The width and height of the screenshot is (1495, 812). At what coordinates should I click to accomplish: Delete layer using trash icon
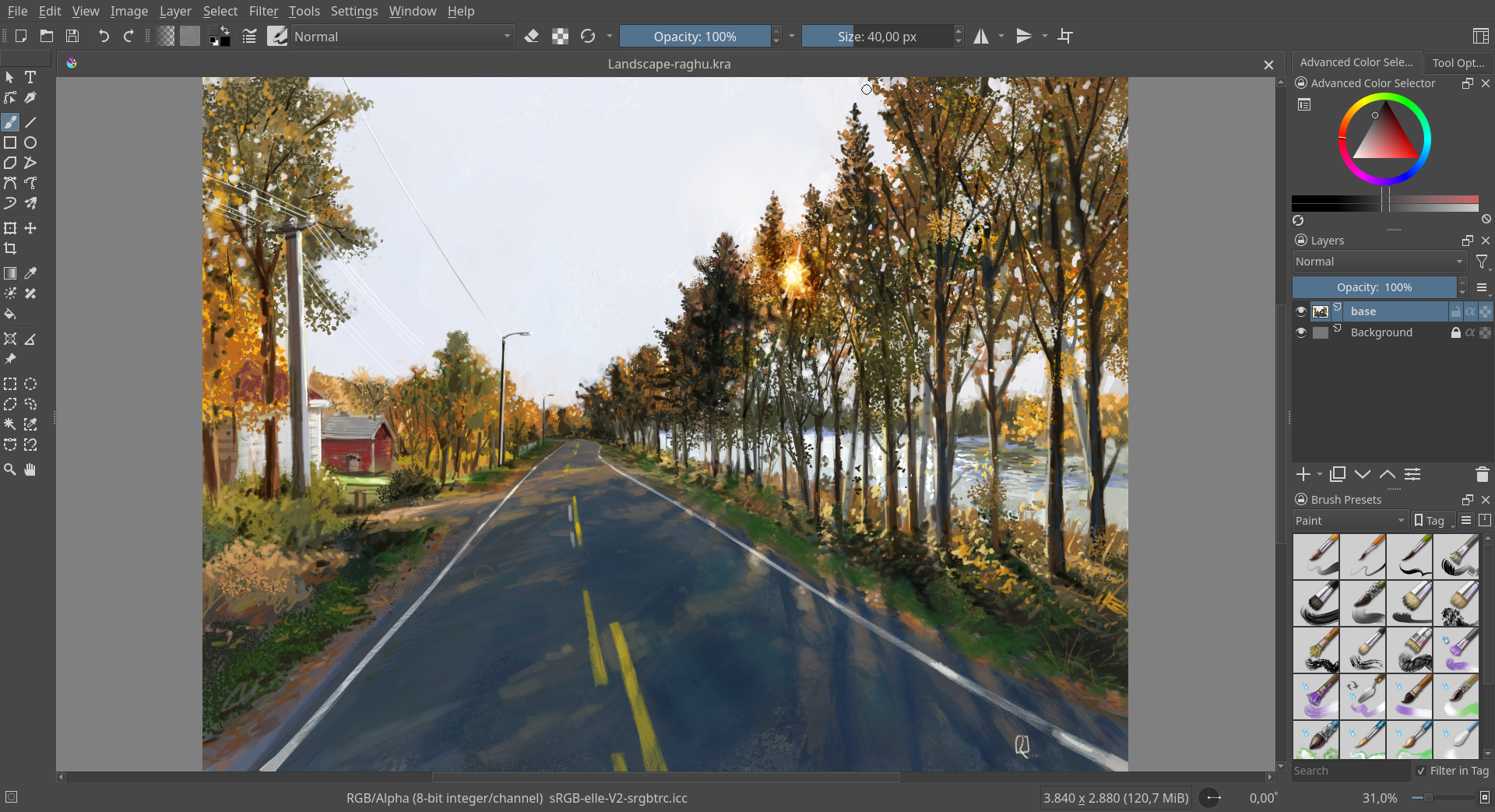(1482, 474)
